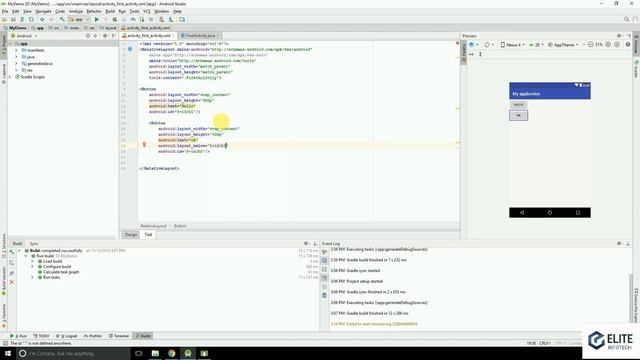Screen dimensions: 640x360
Task: Open orientation dropdown in Preview toolbar
Action: click(489, 44)
